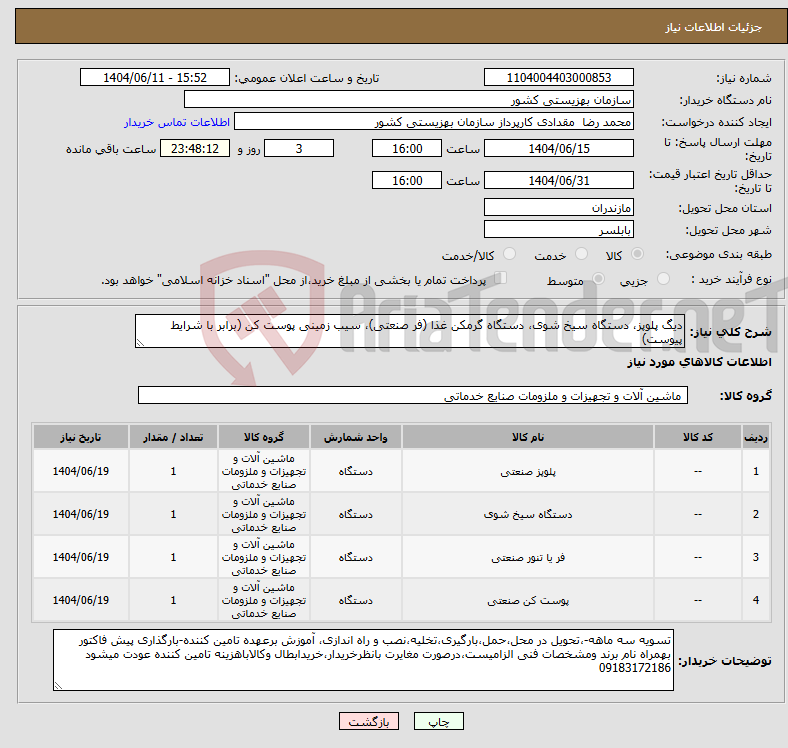Click the response deadline time field 16:00
This screenshot has width=788, height=748.
407,148
